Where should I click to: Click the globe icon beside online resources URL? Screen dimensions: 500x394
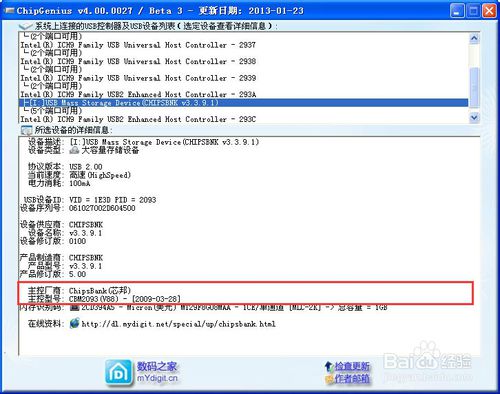(74, 323)
